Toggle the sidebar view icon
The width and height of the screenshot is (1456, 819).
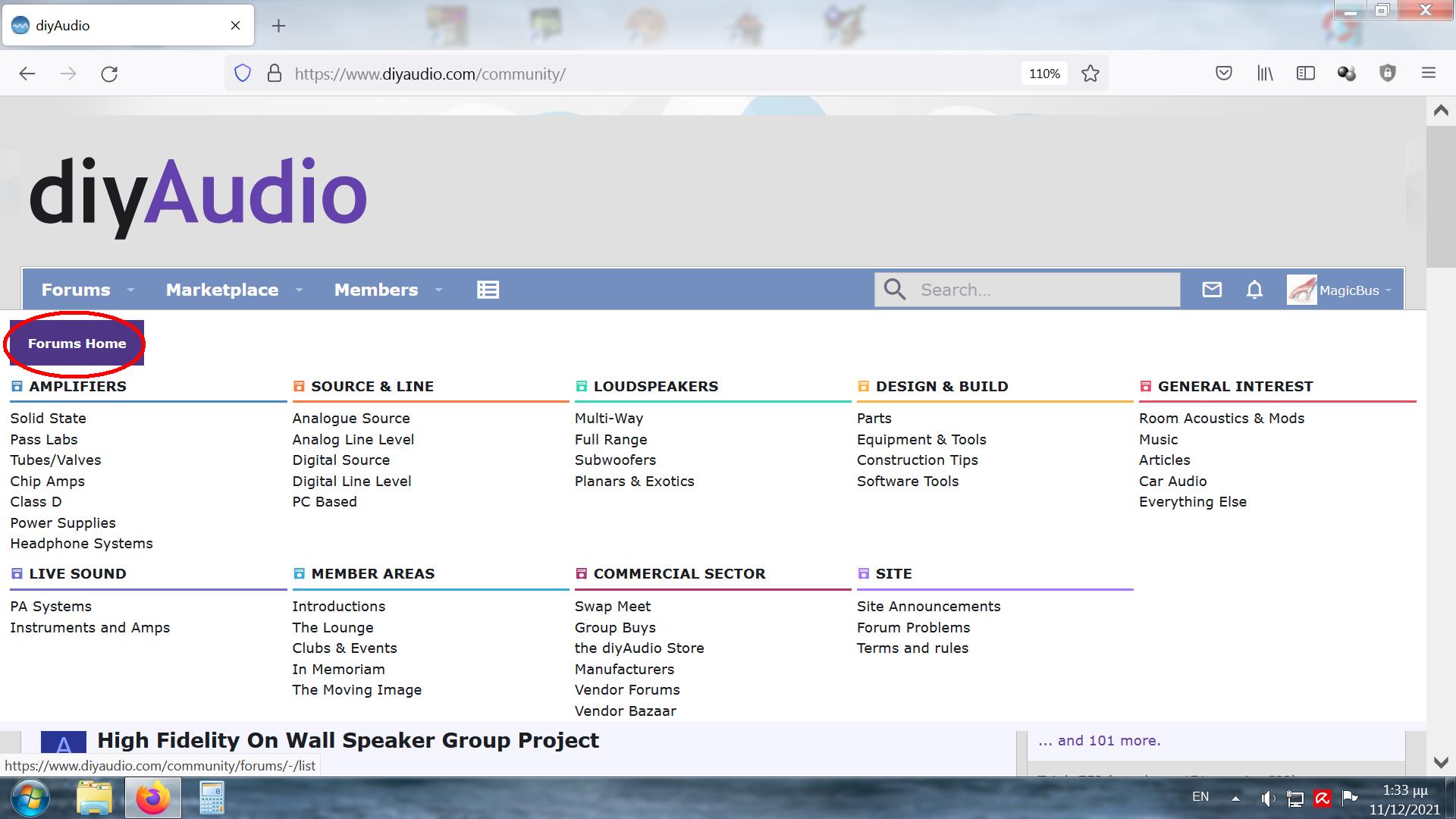(x=1306, y=74)
